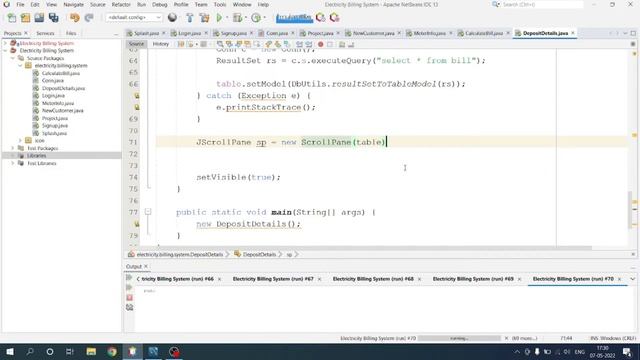
Task: Open the Refactor menu
Action: pyautogui.click(x=121, y=4)
